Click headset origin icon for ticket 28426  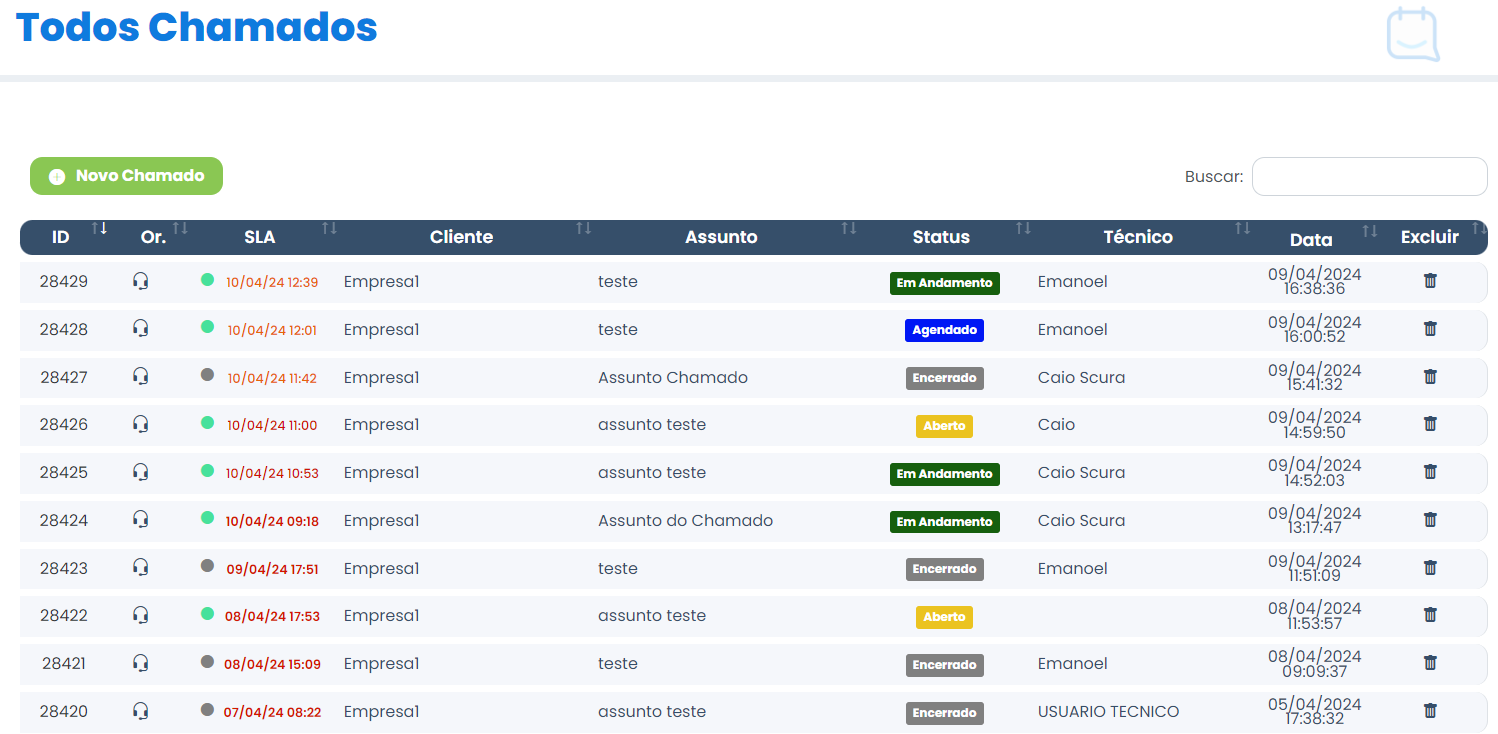[141, 424]
